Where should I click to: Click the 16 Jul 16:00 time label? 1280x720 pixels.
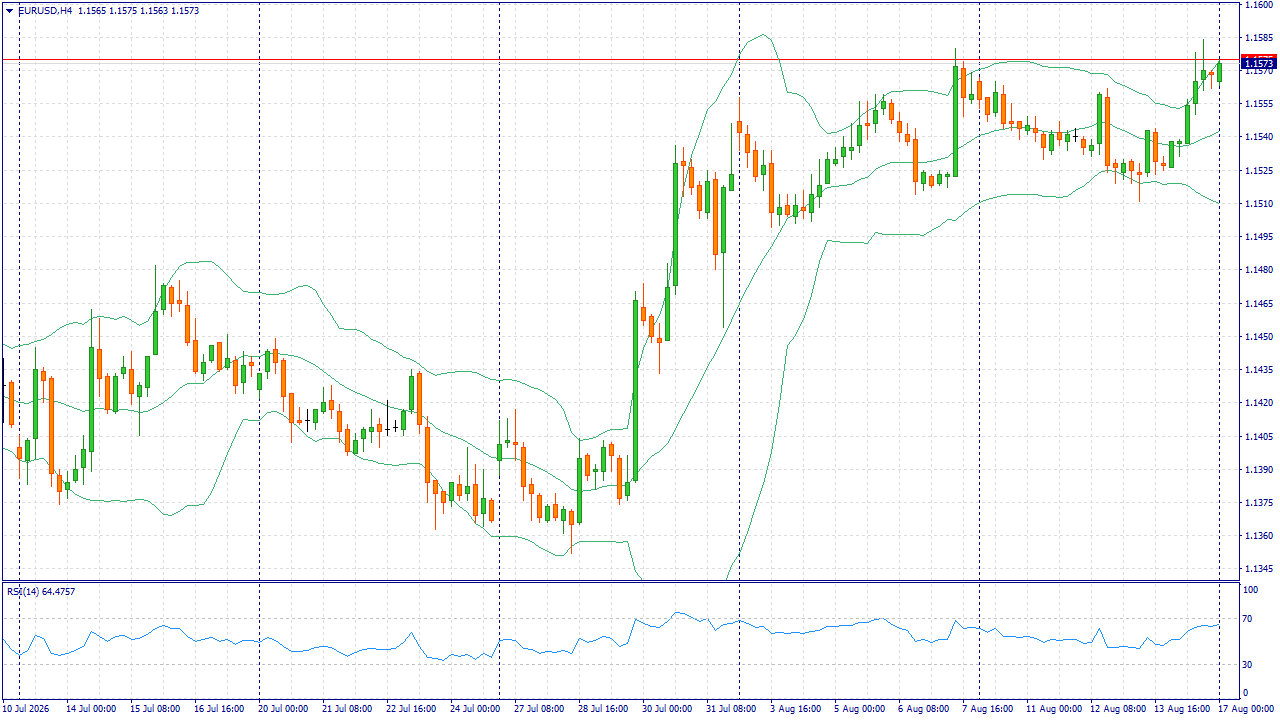coord(219,709)
